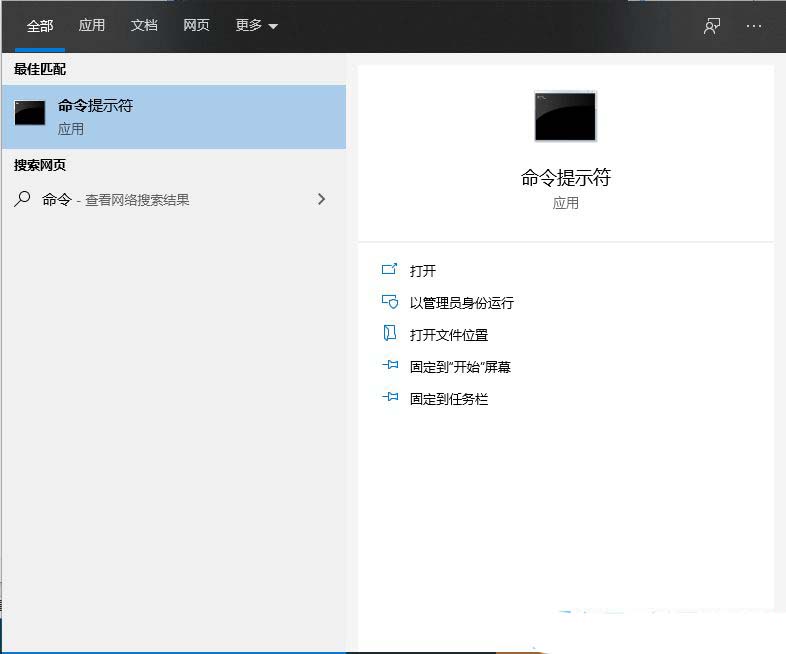786x654 pixels.
Task: Choose 打开文件位置 text in the actions list
Action: [448, 335]
